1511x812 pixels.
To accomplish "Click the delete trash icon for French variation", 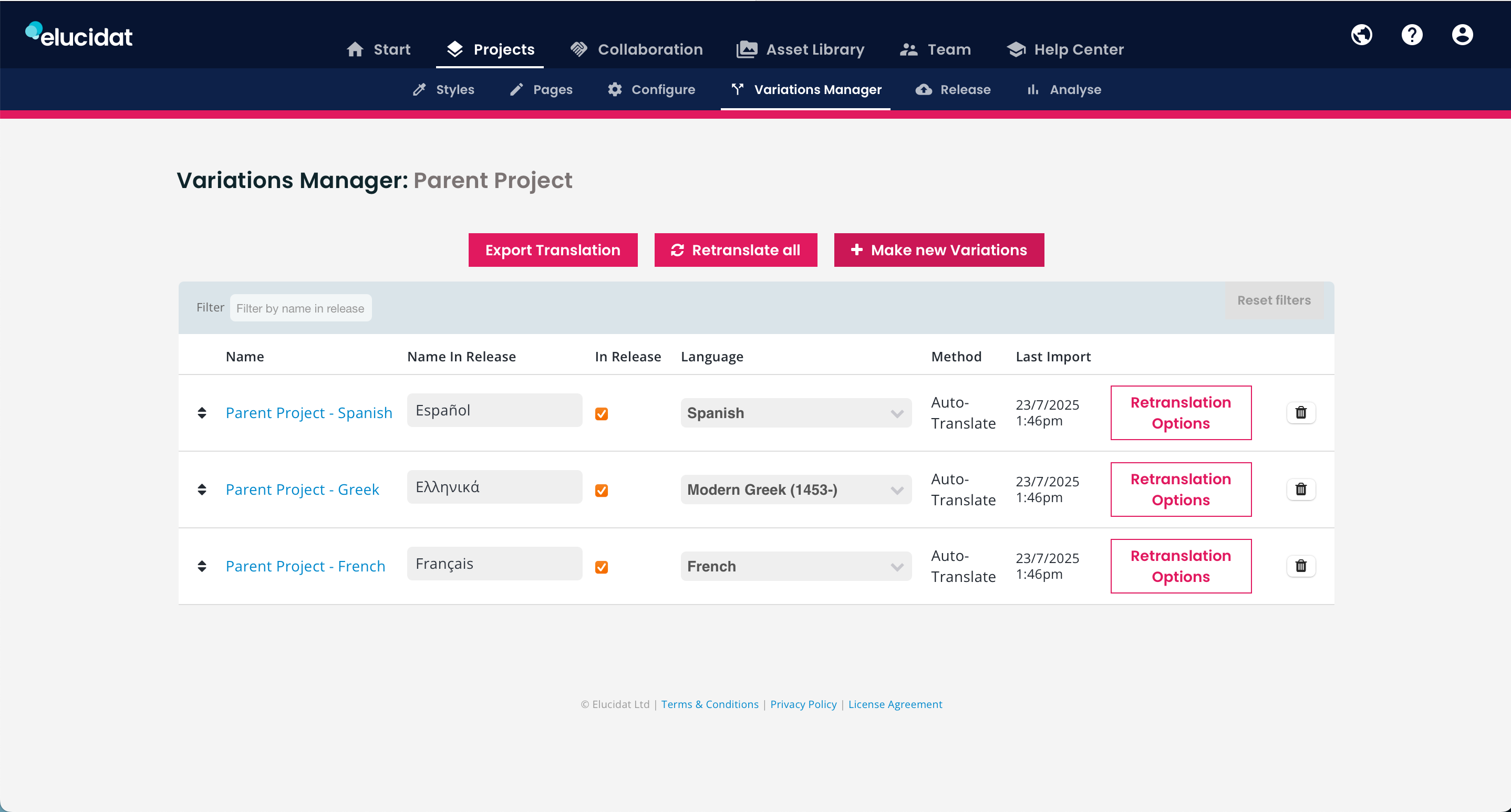I will (x=1301, y=566).
